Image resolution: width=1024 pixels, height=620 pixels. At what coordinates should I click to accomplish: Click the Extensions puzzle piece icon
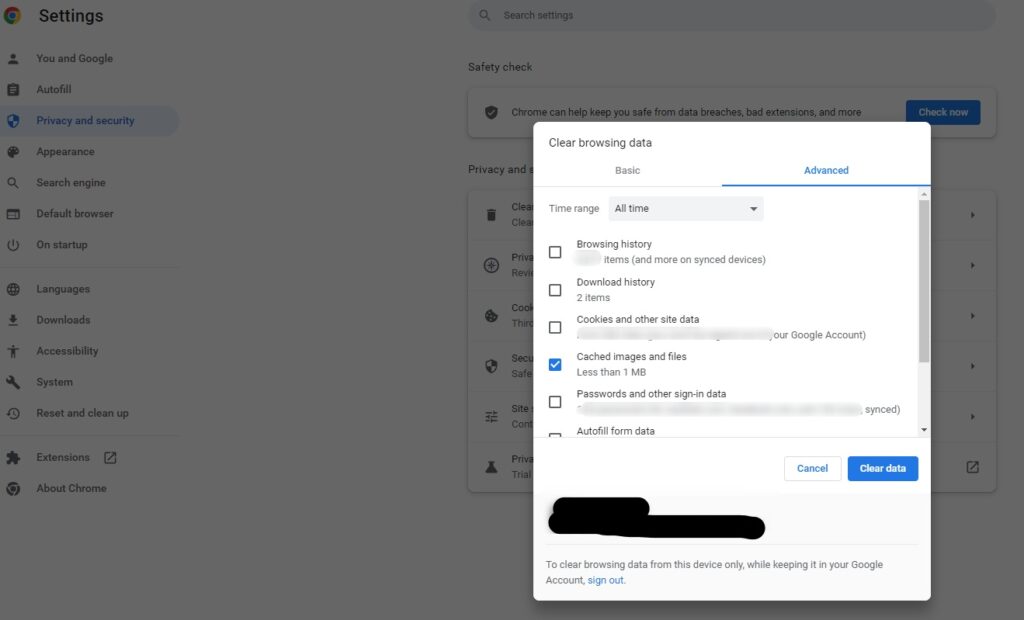(x=13, y=458)
